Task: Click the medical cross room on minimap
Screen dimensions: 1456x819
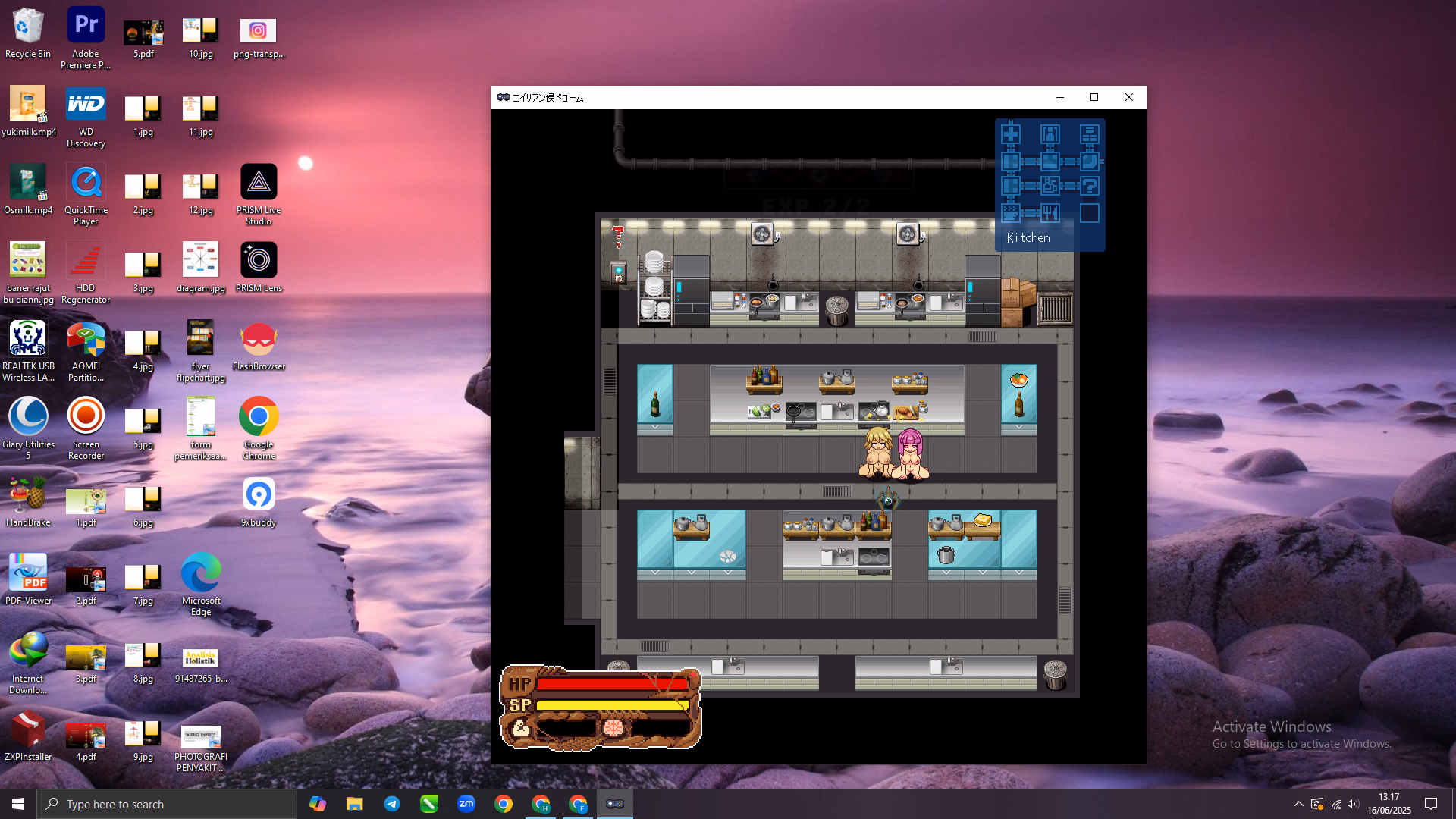Action: pos(1011,134)
